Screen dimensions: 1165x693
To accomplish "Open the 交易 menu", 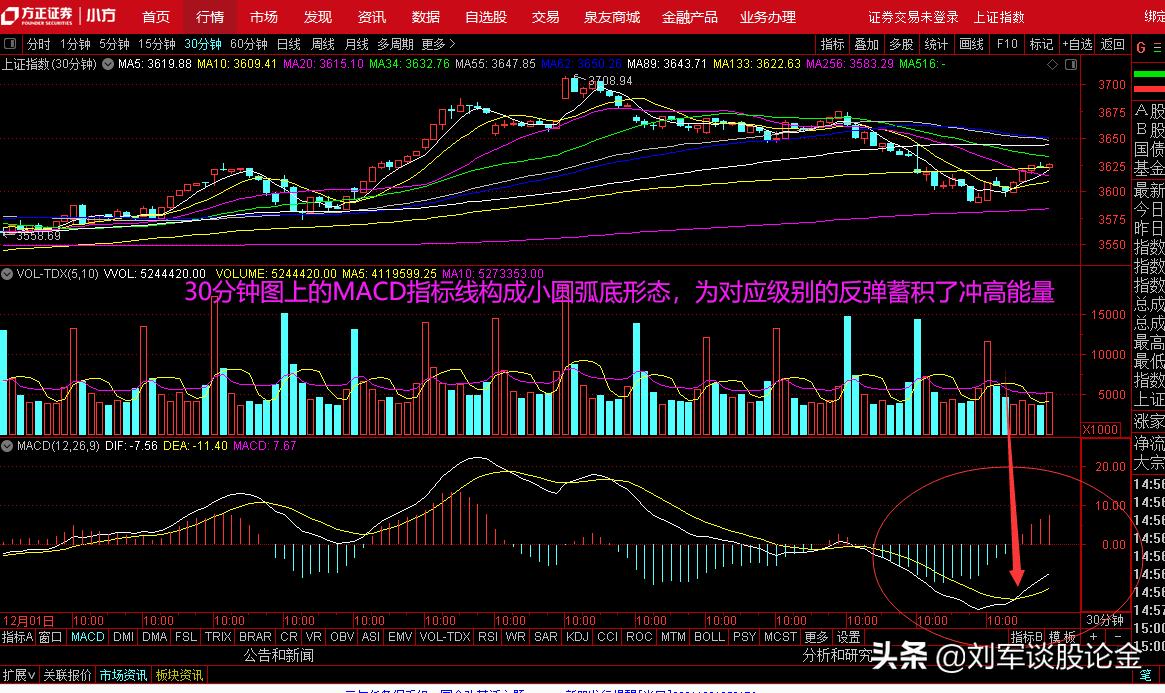I will pyautogui.click(x=545, y=16).
